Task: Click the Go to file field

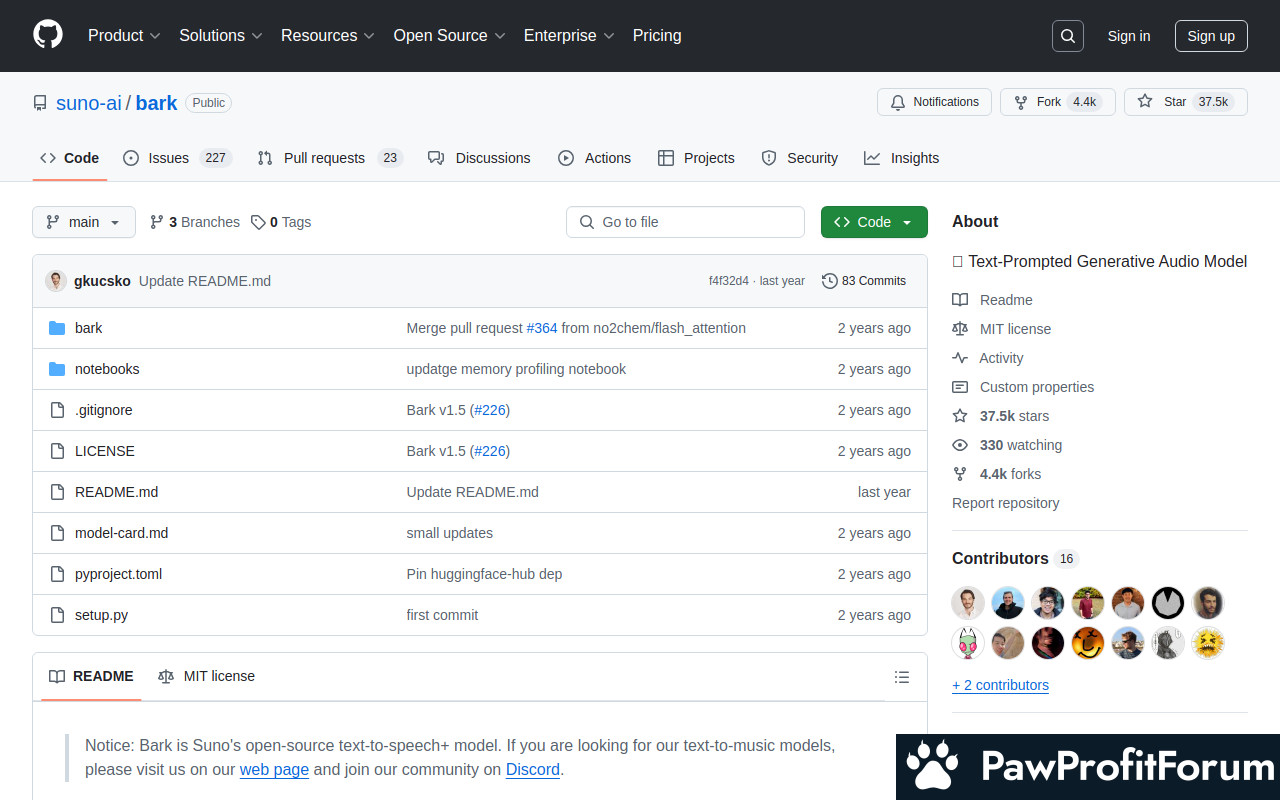Action: 685,222
